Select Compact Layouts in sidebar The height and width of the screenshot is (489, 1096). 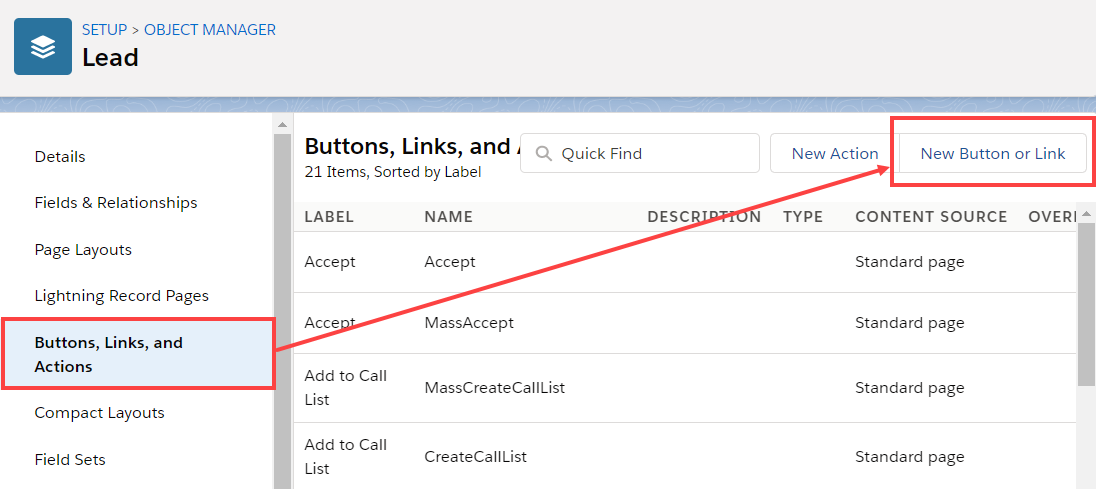pos(99,413)
